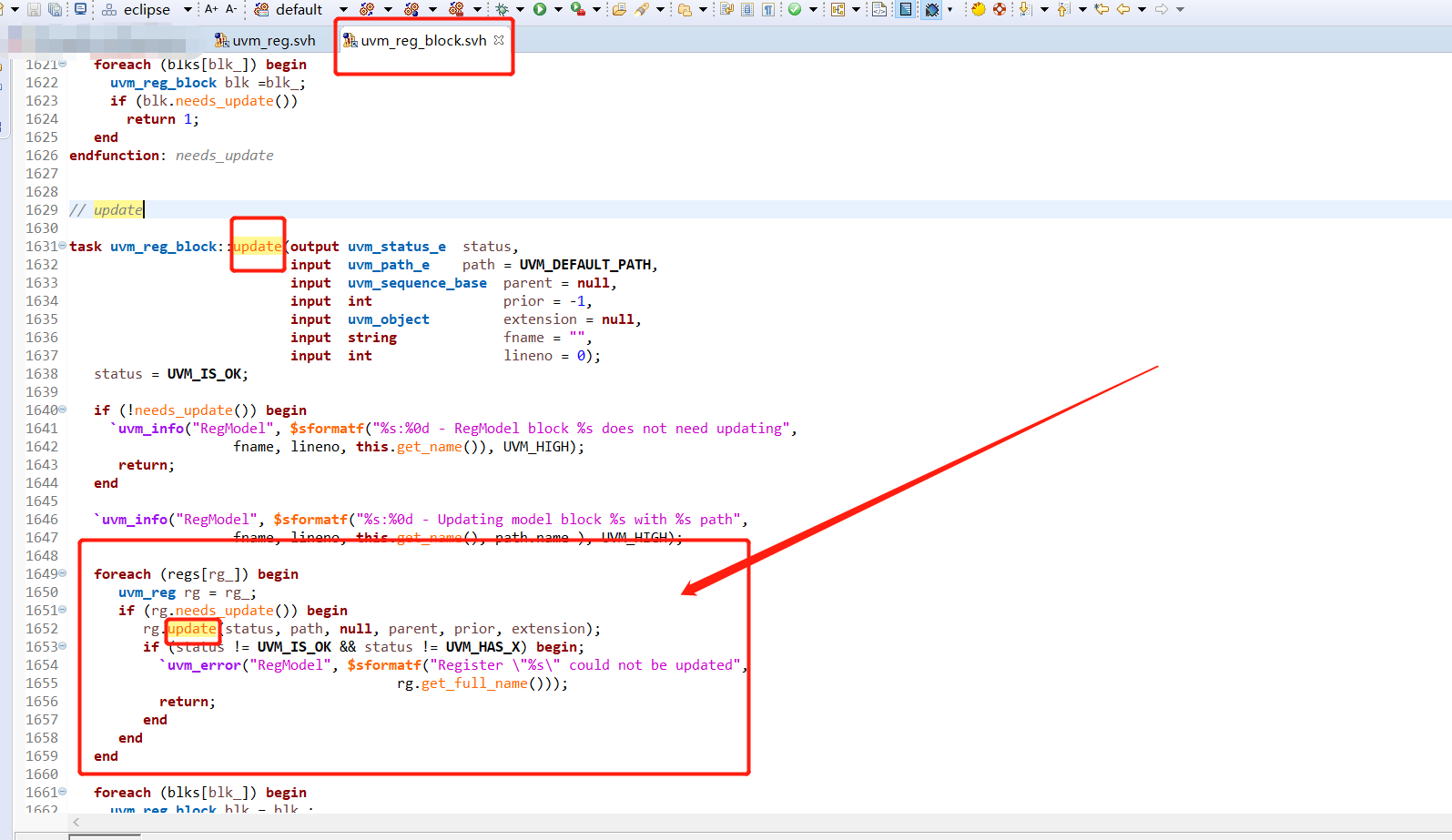Click the Save All icon
This screenshot has height=840, width=1452.
55,9
